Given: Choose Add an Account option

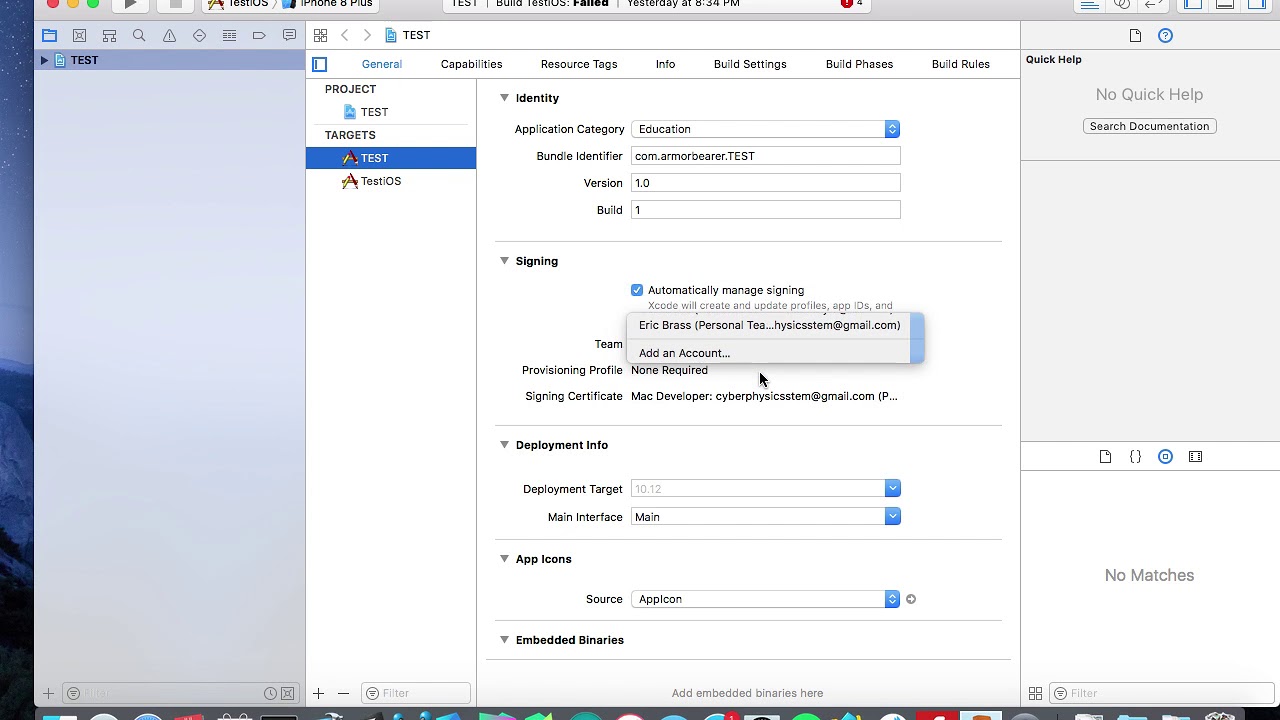Looking at the screenshot, I should coord(769,353).
